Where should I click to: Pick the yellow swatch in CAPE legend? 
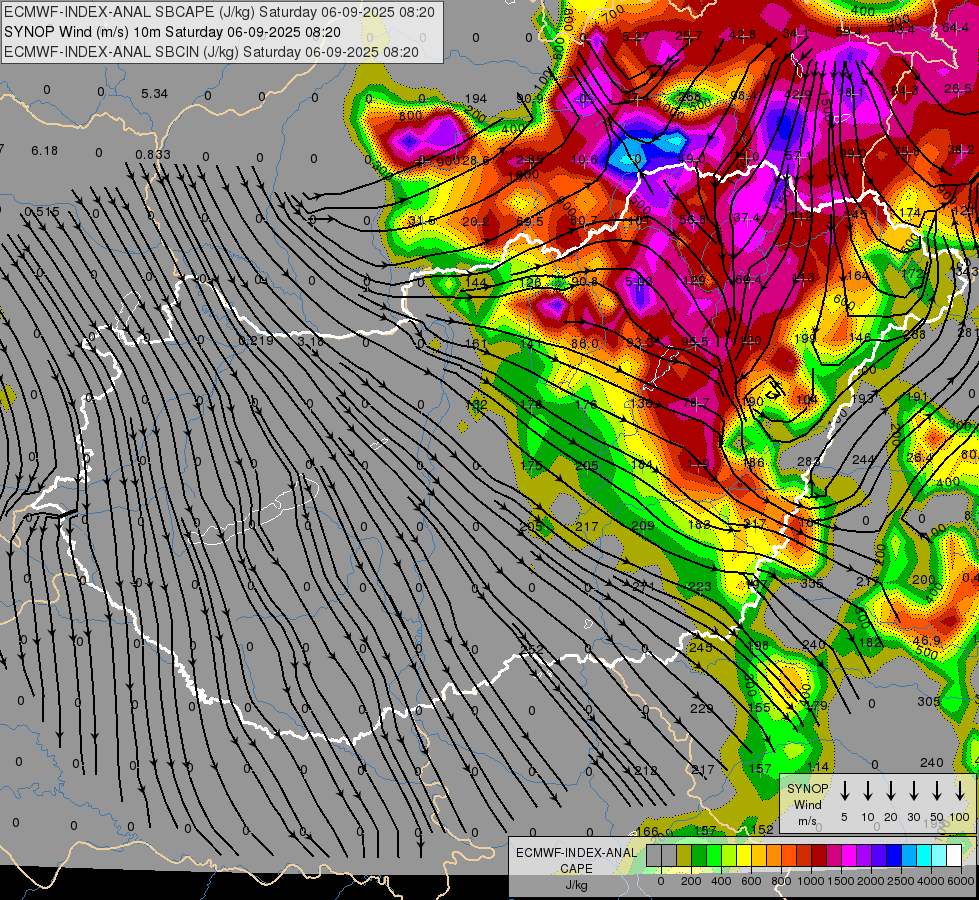click(x=744, y=856)
